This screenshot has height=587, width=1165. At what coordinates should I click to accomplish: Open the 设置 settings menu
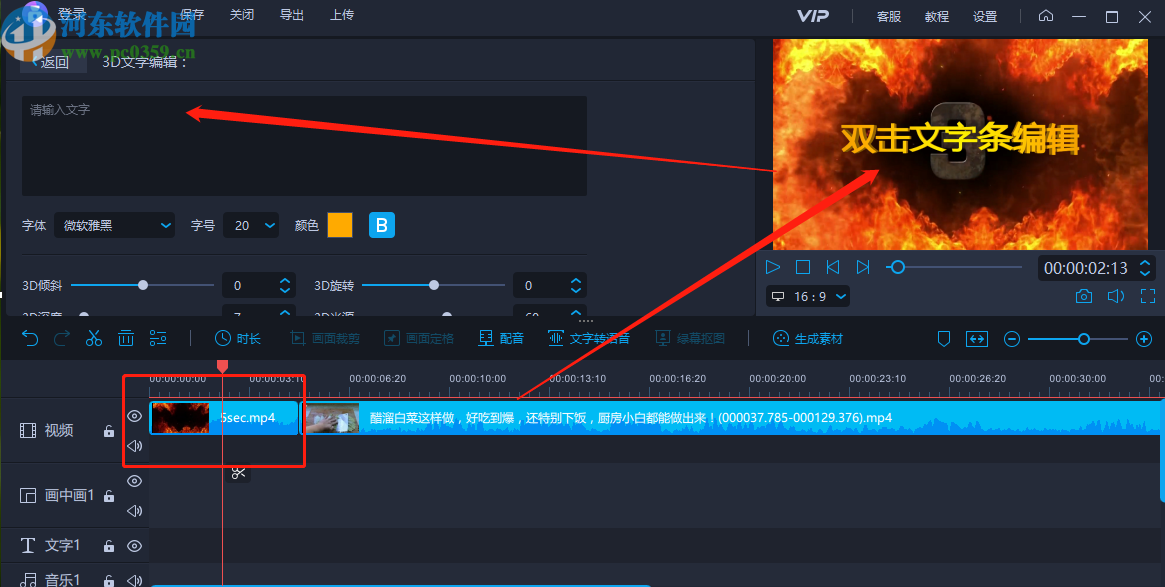click(x=985, y=16)
